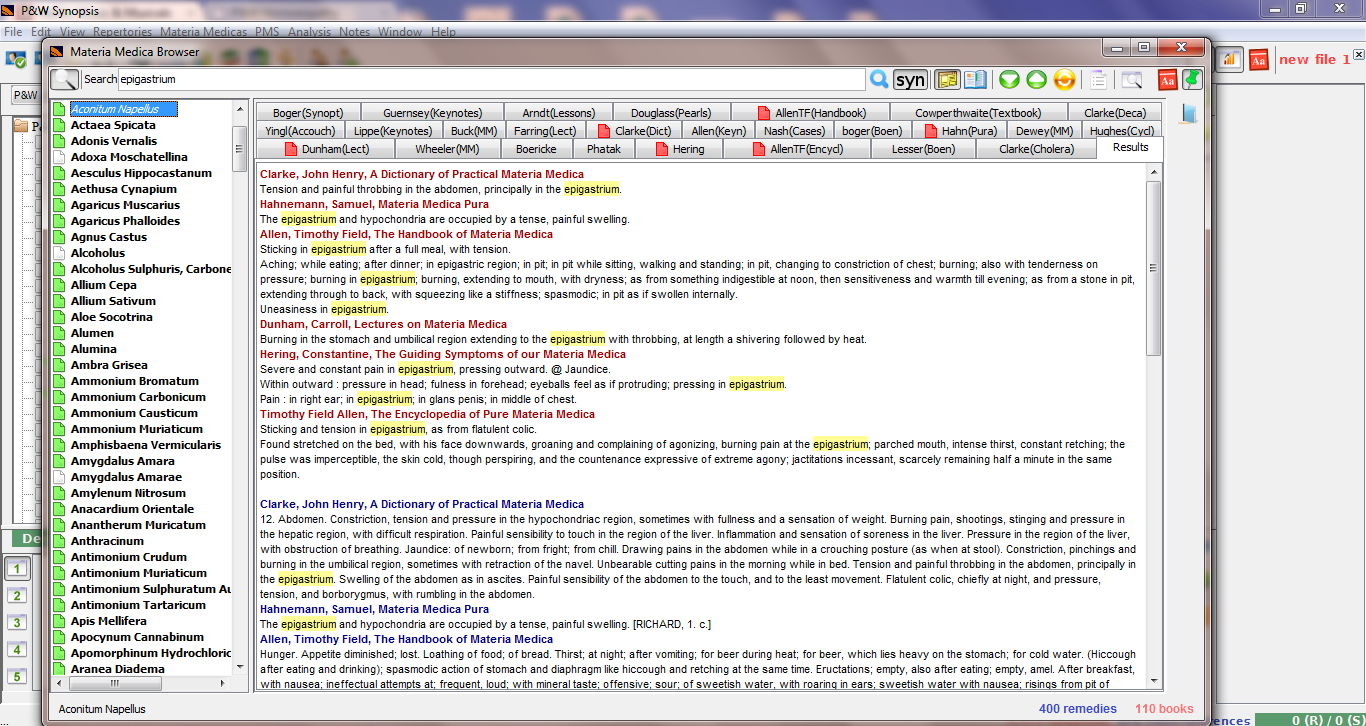Click the document list icon in toolbar
This screenshot has height=726, width=1366.
tap(1099, 80)
